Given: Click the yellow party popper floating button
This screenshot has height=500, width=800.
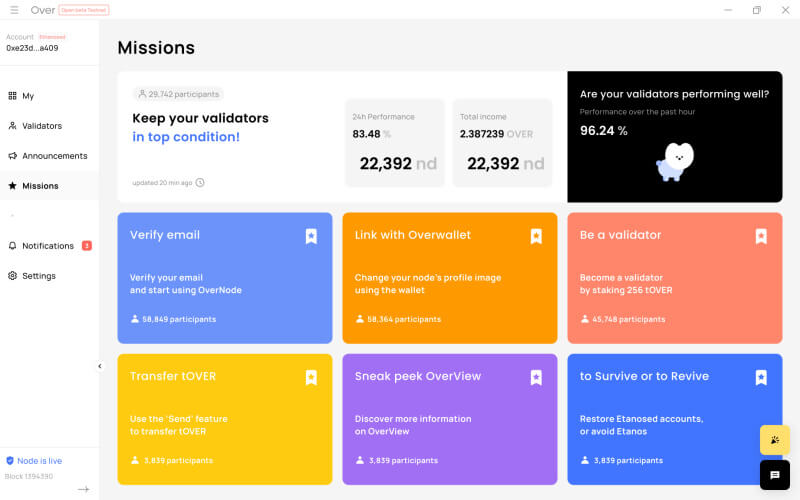Looking at the screenshot, I should pos(774,440).
